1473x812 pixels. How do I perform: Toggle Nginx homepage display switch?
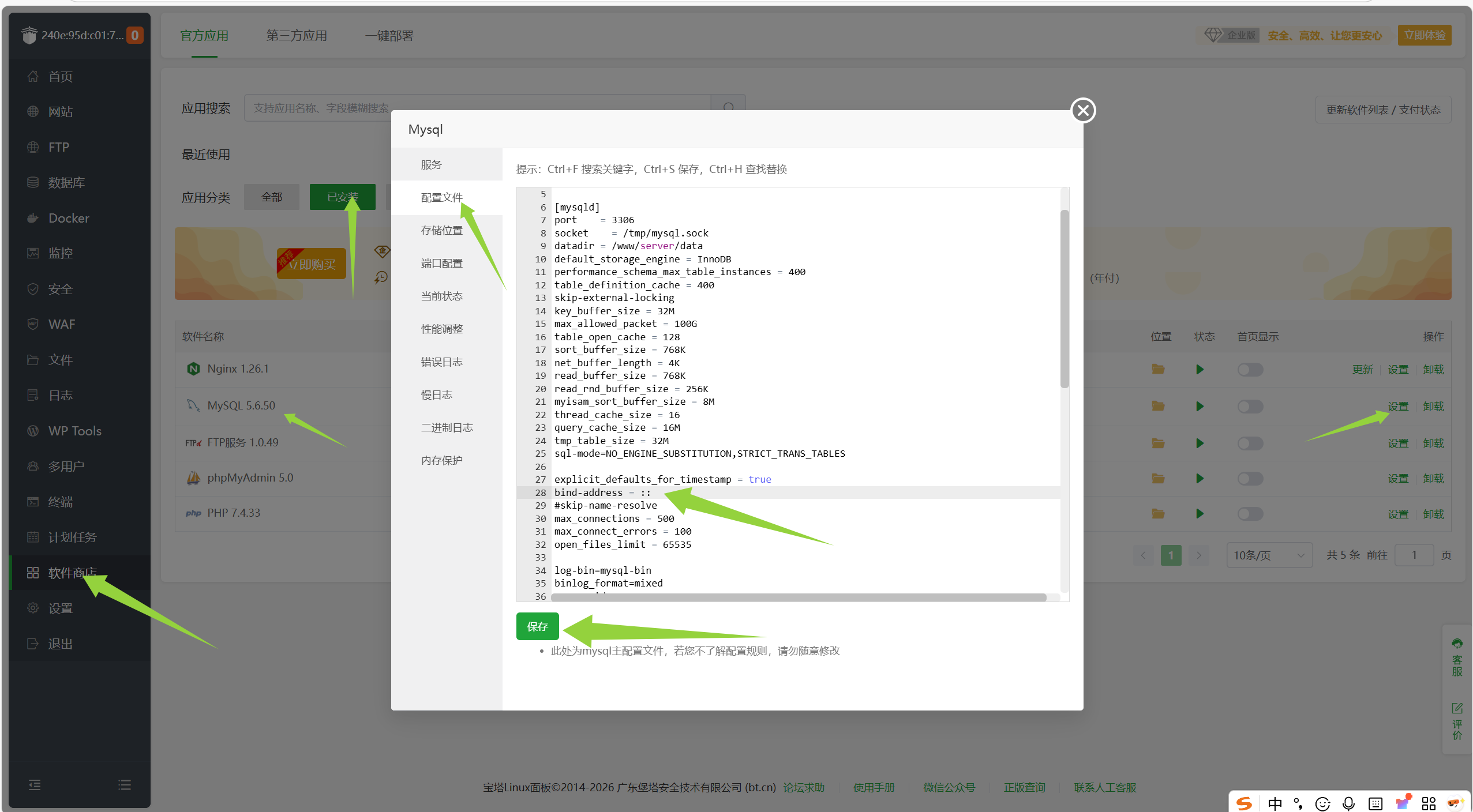(x=1250, y=369)
